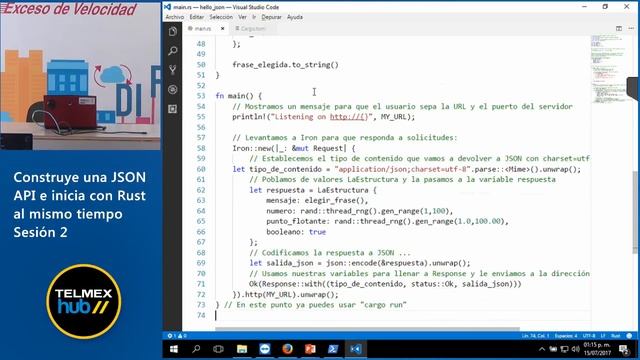Screen dimensions: 640x360
Task: Open the Debug view icon
Action: [x=173, y=89]
